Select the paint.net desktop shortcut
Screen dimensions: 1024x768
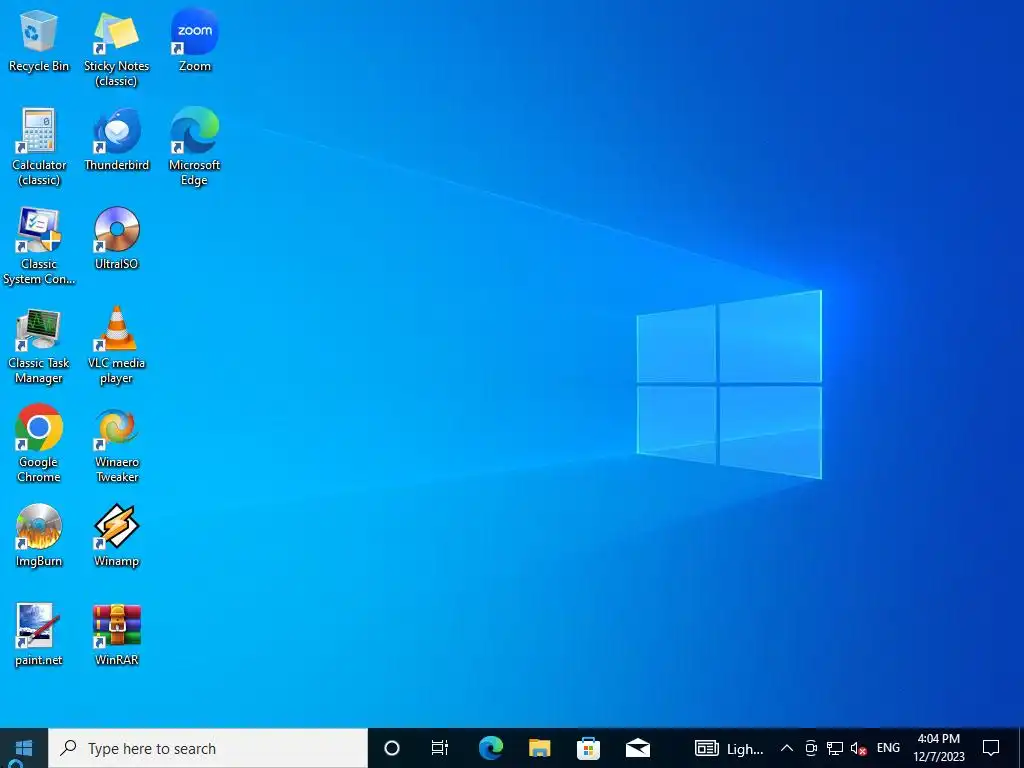(x=39, y=635)
